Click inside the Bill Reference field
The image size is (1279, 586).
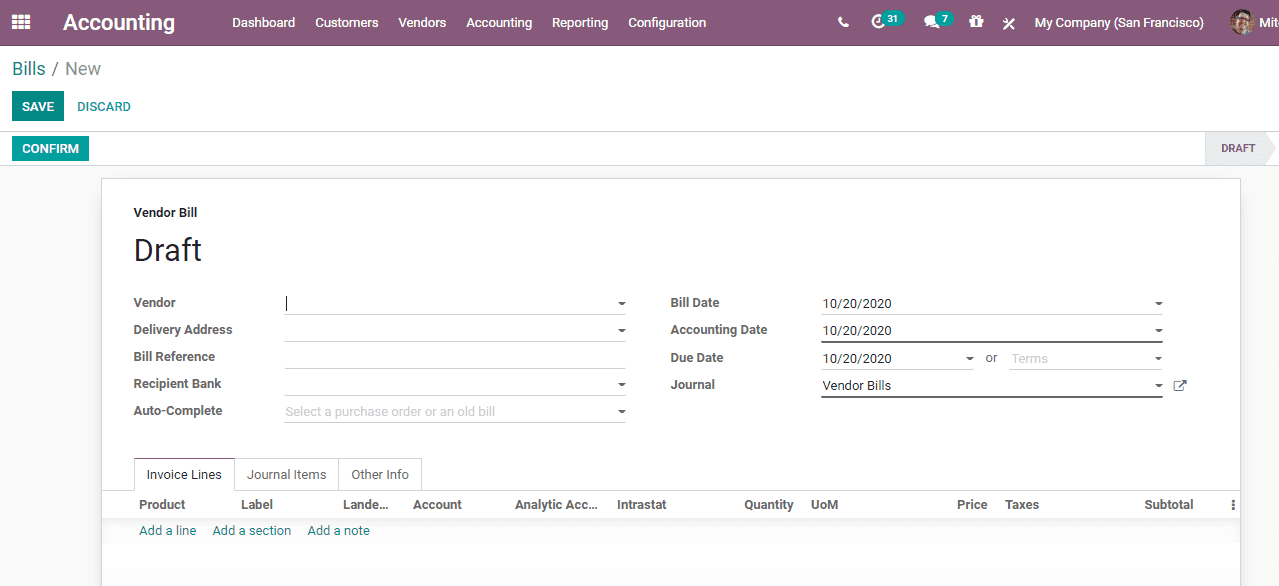click(455, 356)
